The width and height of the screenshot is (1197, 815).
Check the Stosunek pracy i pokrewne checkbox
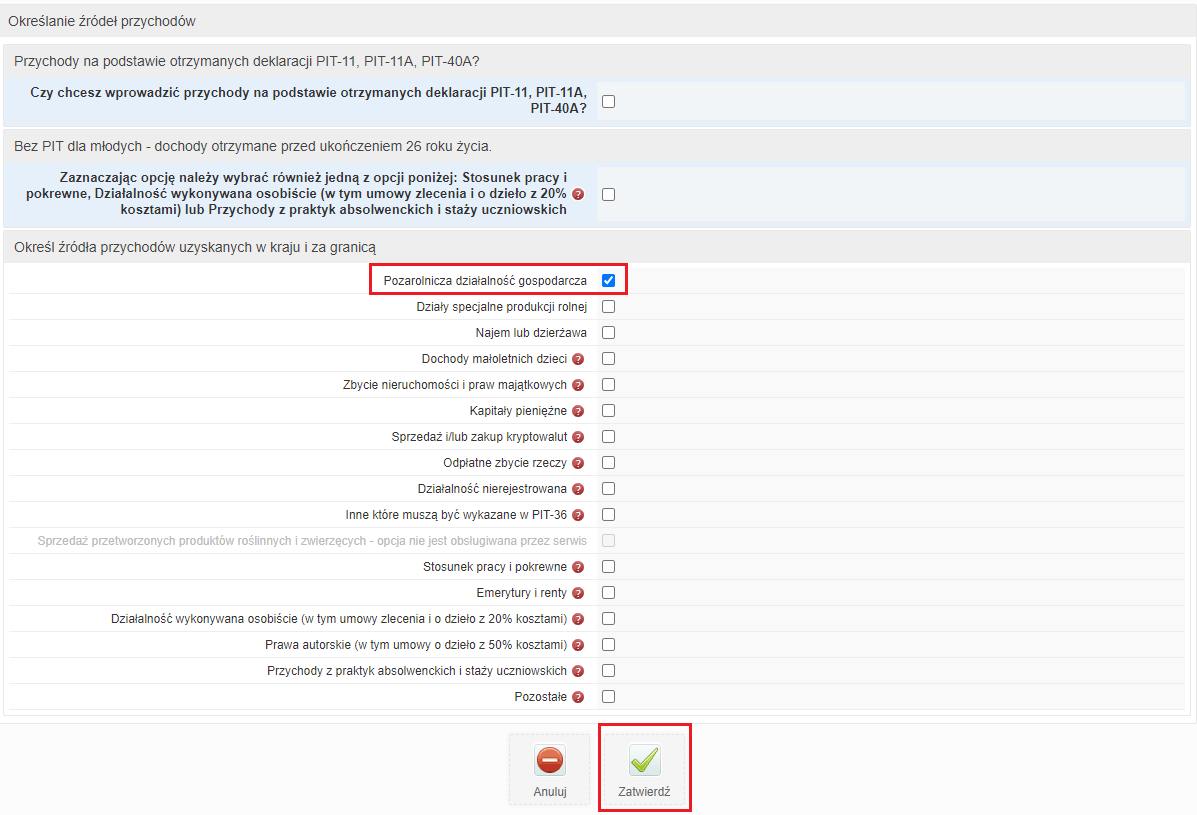click(x=608, y=565)
